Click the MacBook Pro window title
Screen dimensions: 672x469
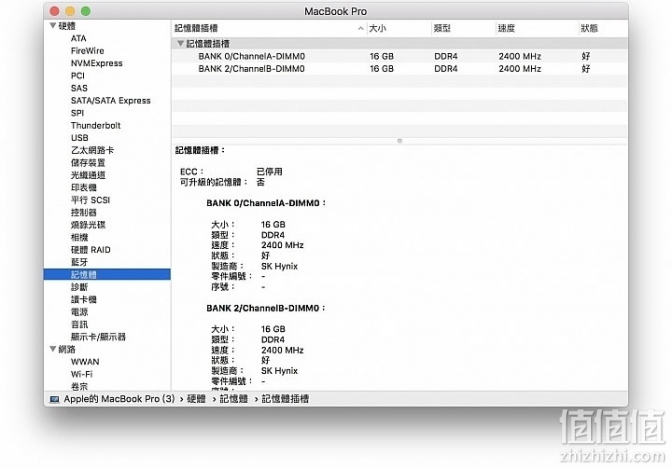click(336, 11)
